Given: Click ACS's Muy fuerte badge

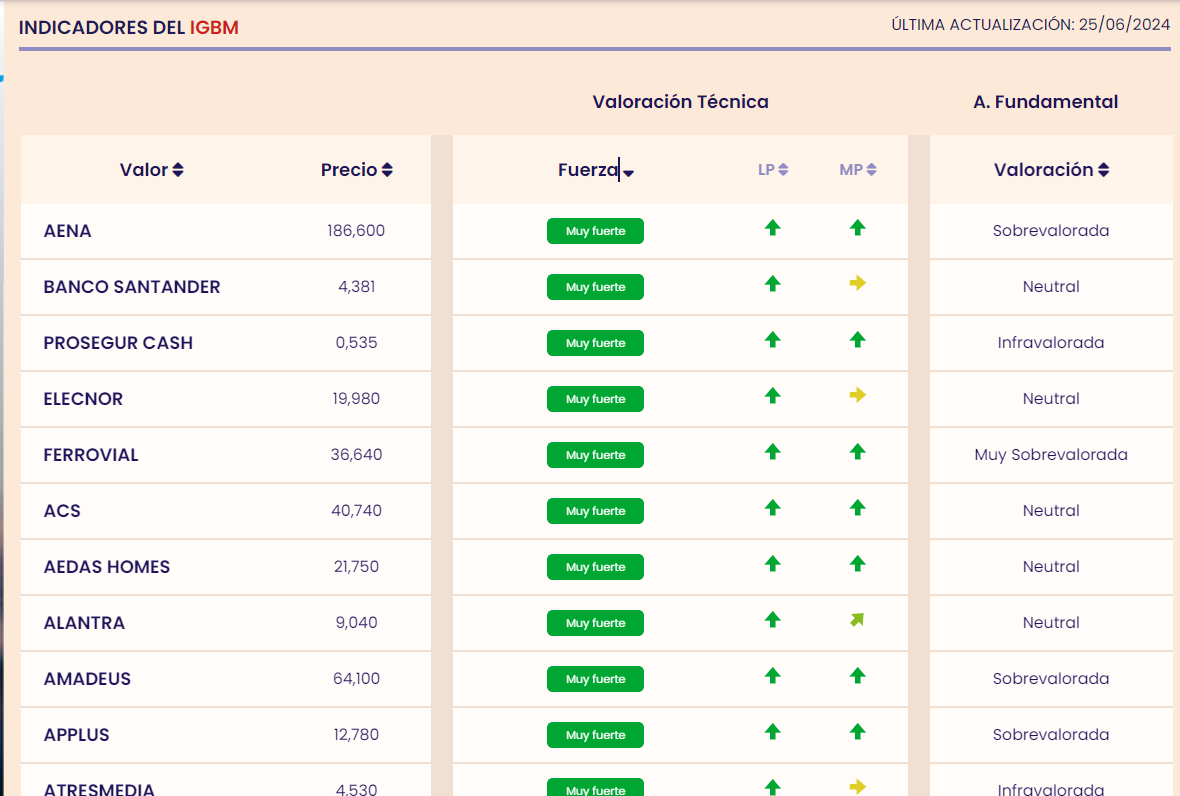Looking at the screenshot, I should (x=595, y=512).
